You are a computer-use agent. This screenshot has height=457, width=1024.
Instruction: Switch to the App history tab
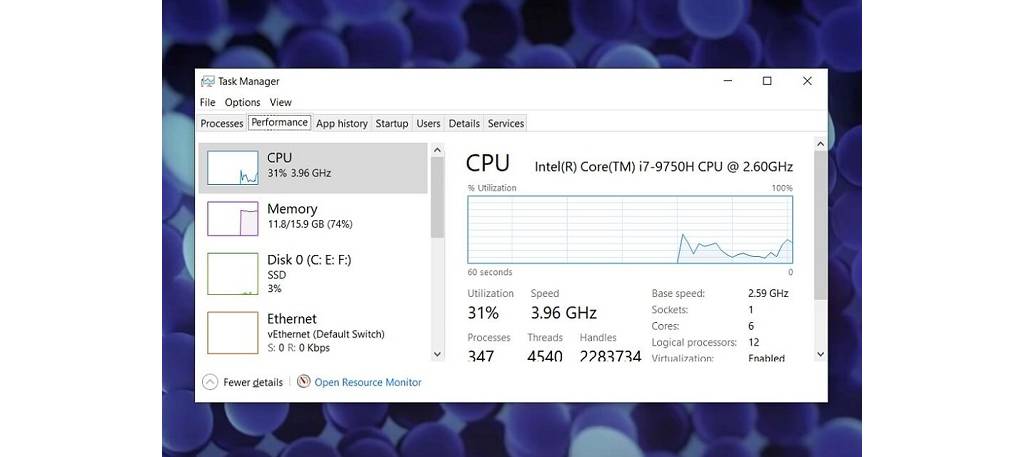[x=342, y=123]
